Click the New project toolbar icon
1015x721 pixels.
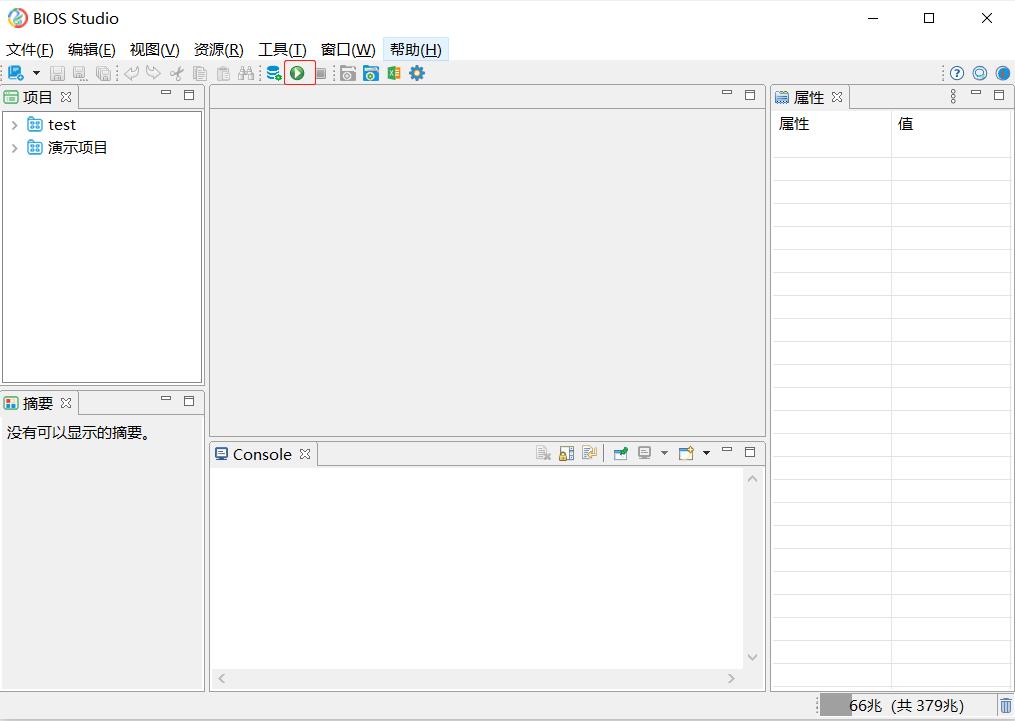click(x=16, y=73)
